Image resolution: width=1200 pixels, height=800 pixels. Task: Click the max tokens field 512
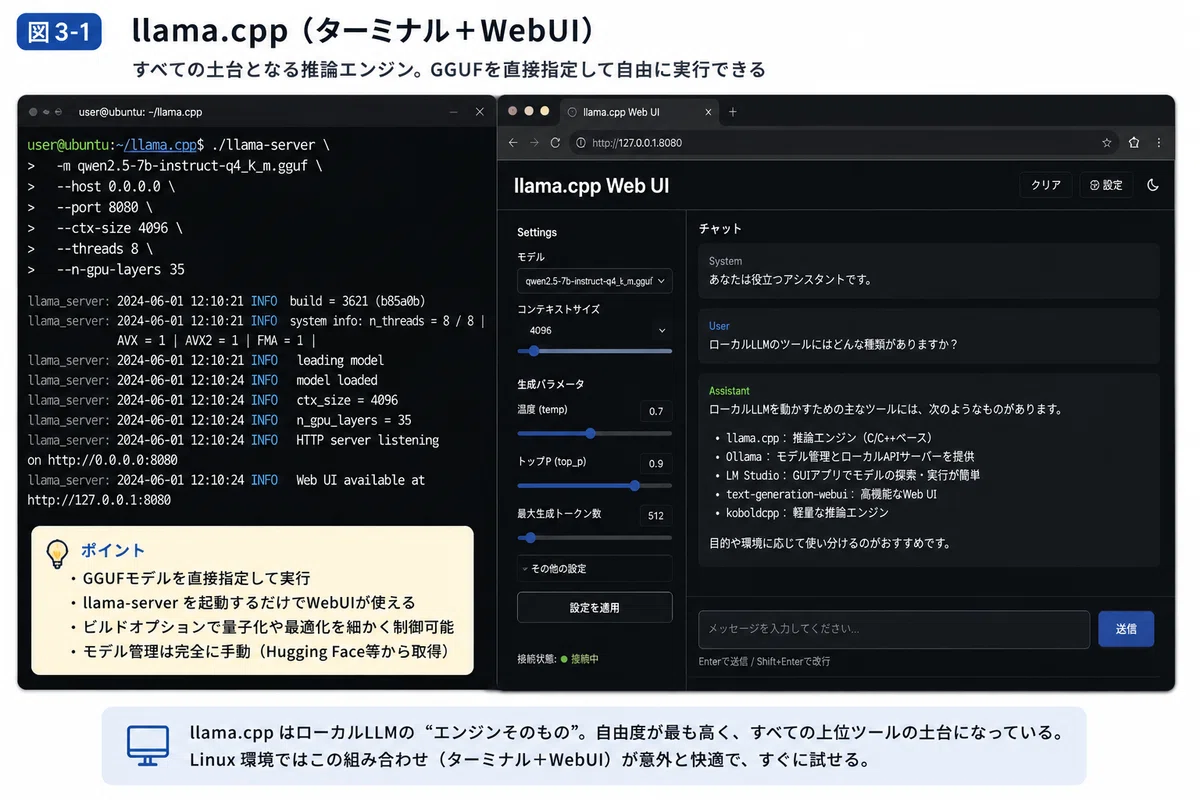[656, 516]
